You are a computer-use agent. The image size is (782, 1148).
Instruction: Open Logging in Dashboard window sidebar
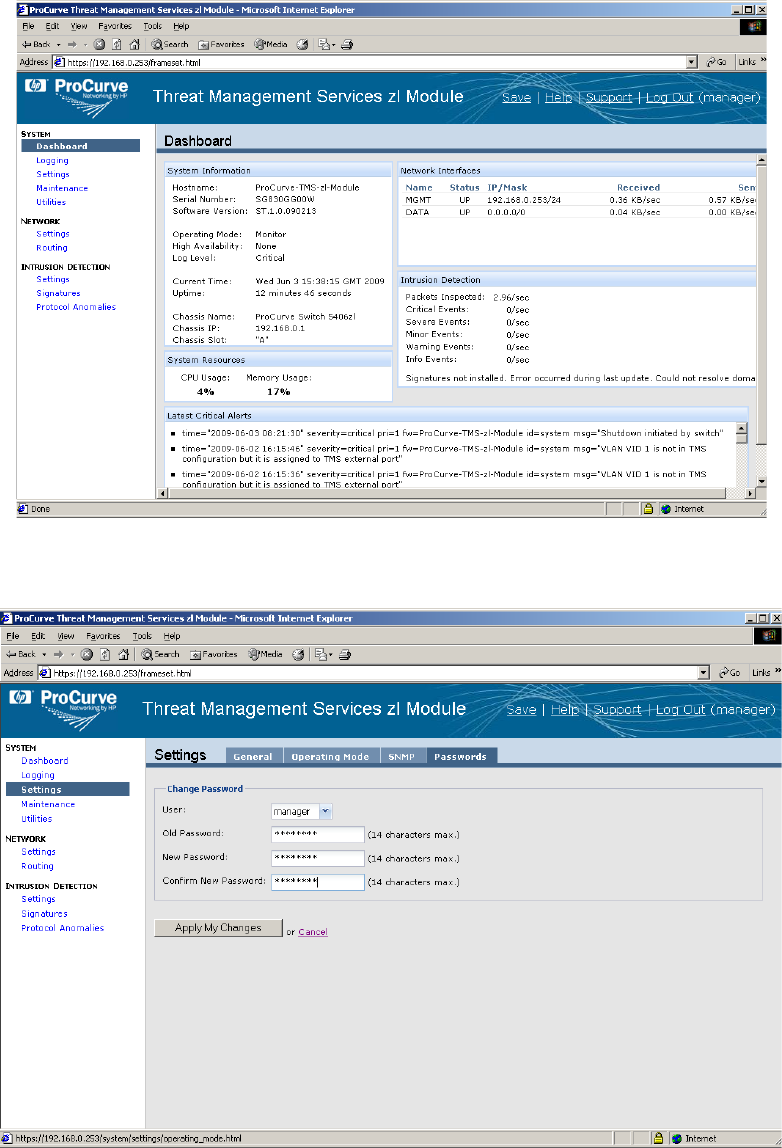coord(52,160)
